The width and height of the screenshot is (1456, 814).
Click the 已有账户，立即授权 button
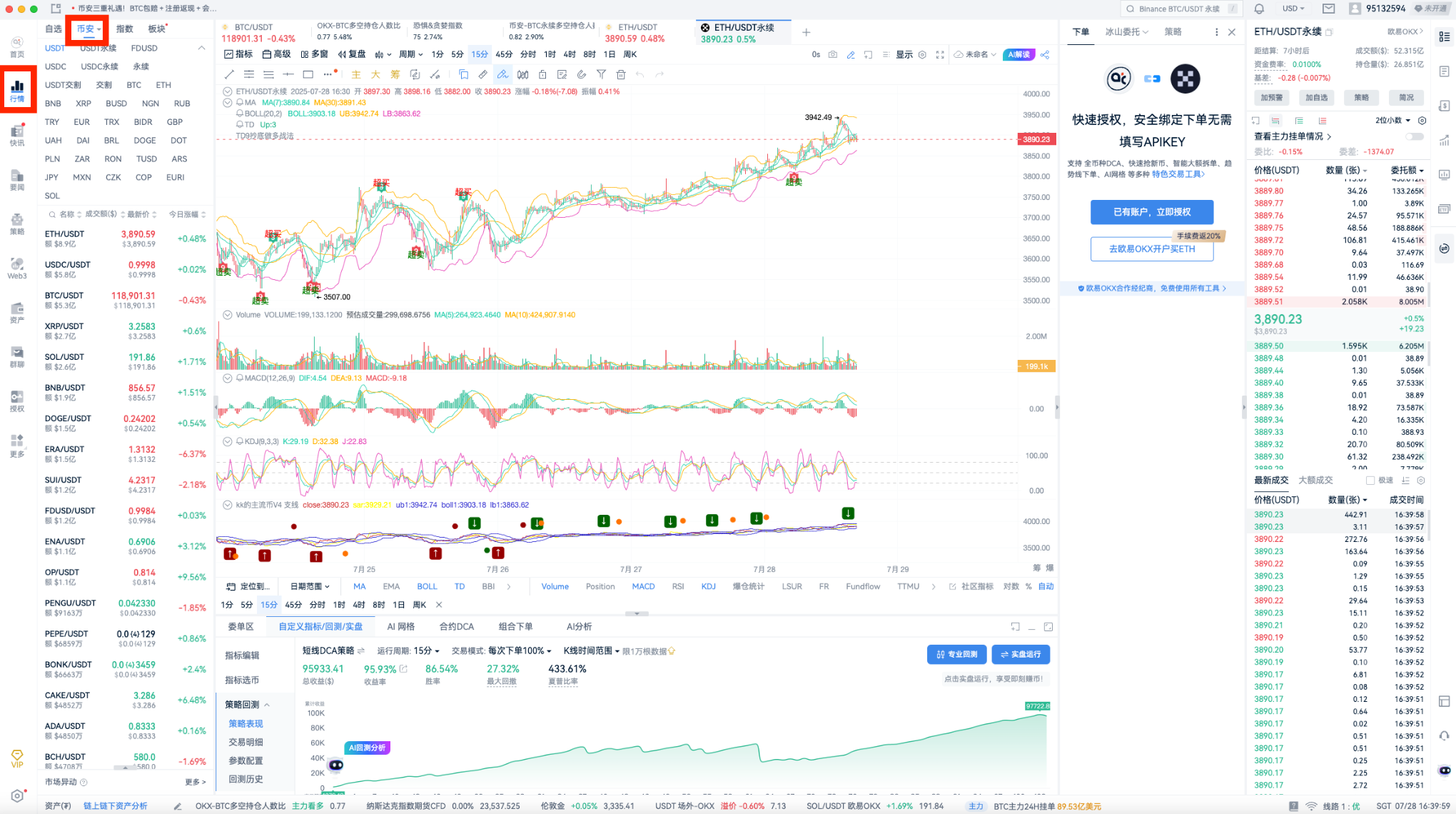pos(1152,212)
